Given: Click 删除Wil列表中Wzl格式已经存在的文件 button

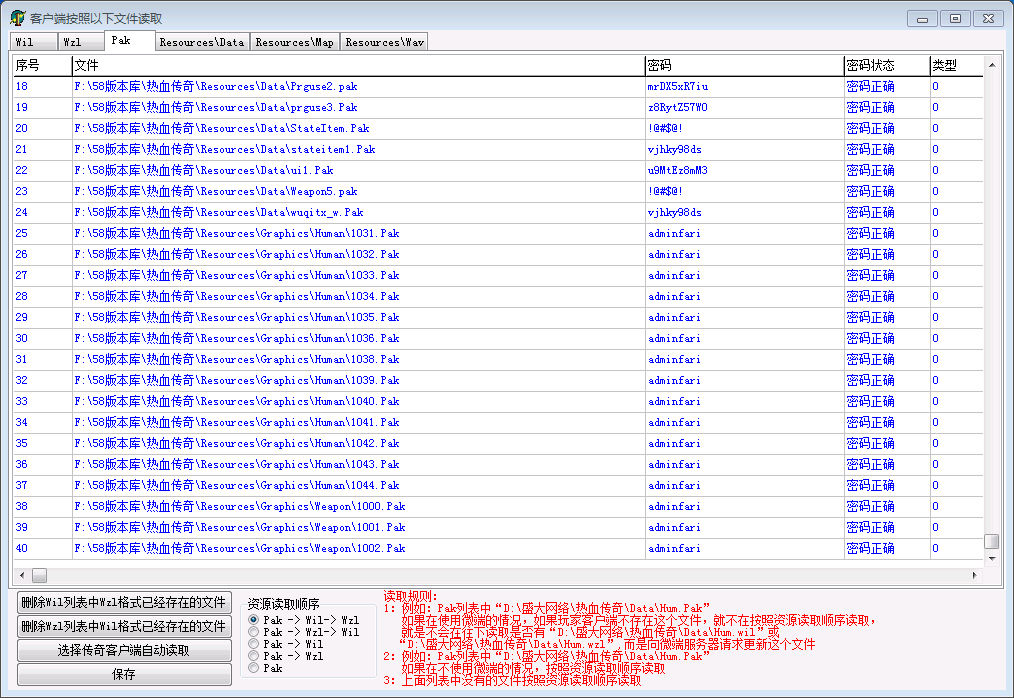Looking at the screenshot, I should [124, 602].
